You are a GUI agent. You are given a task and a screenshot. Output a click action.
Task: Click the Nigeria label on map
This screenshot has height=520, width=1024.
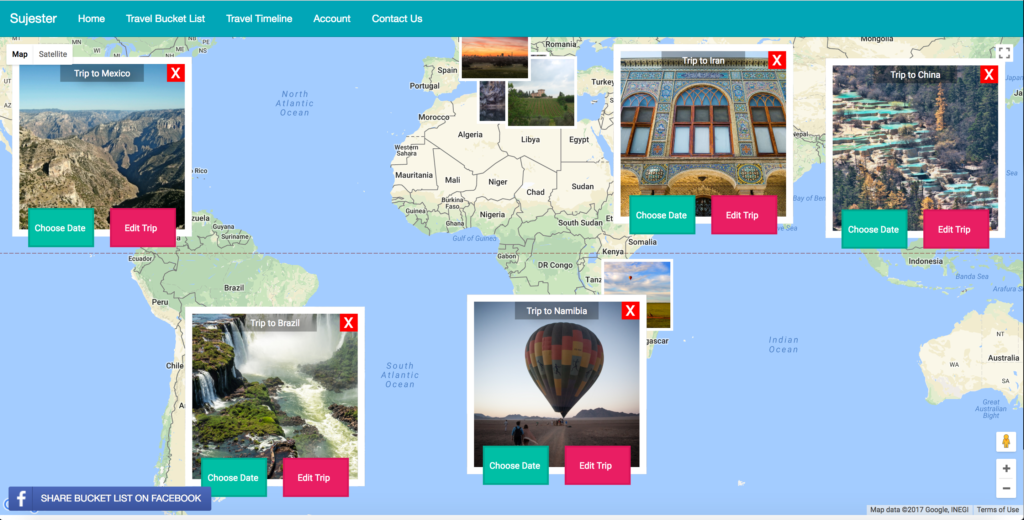click(x=492, y=214)
